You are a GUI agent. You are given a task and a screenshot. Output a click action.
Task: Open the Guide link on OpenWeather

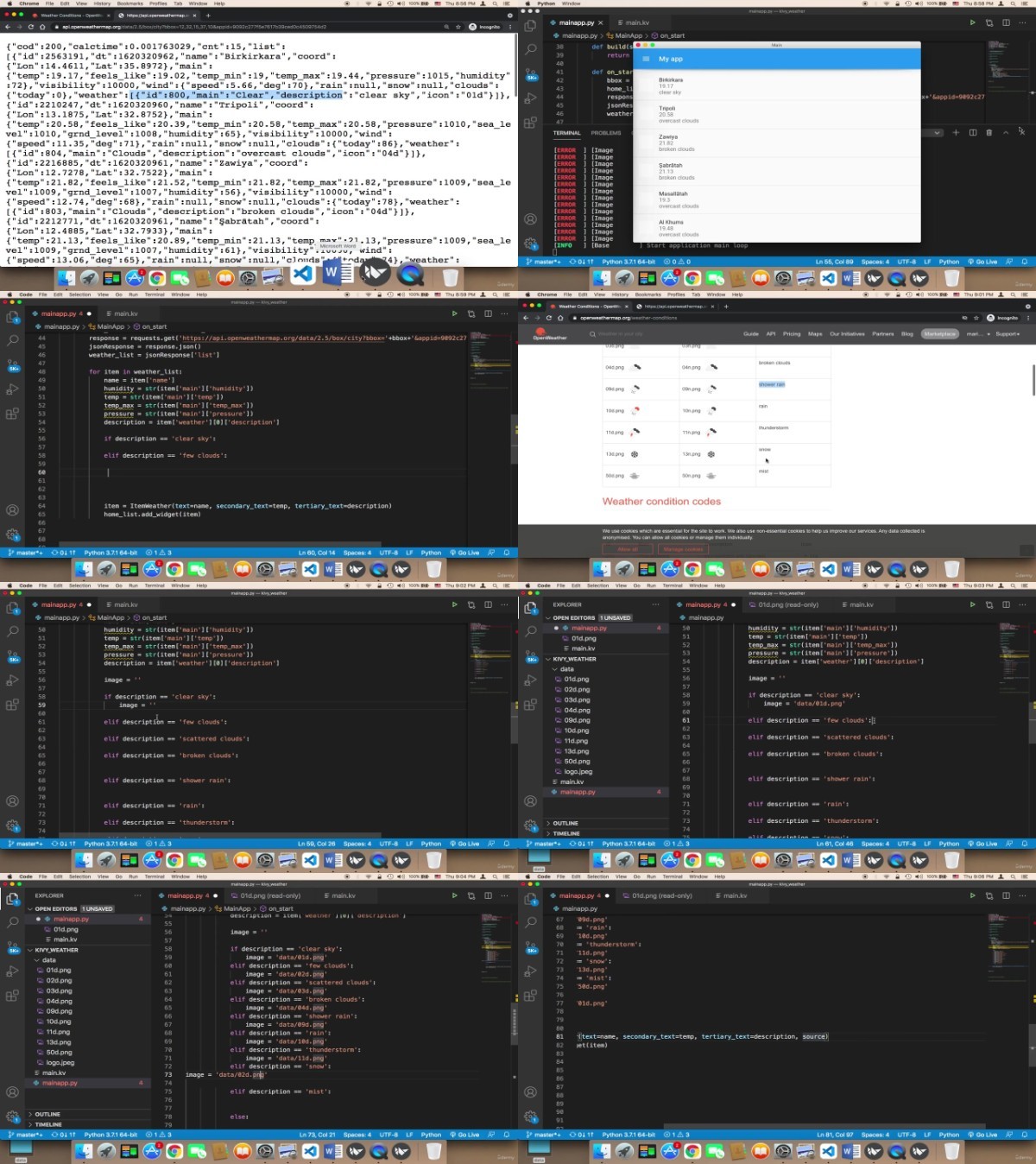(751, 333)
